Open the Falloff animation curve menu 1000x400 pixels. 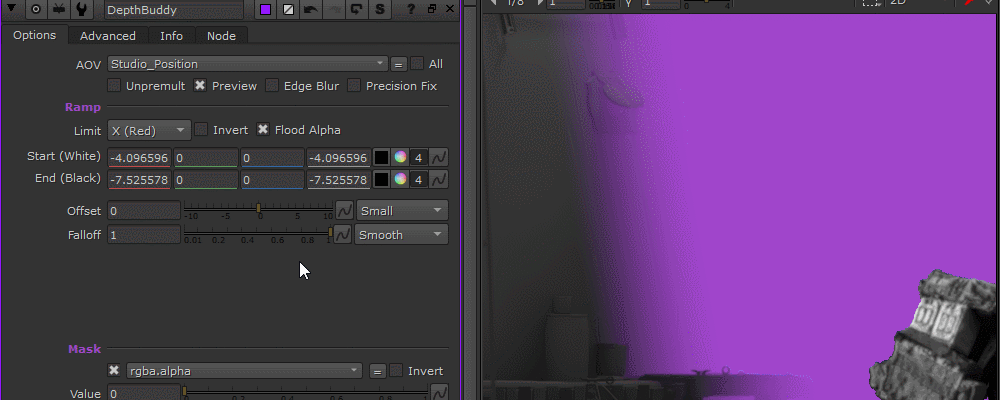[342, 234]
